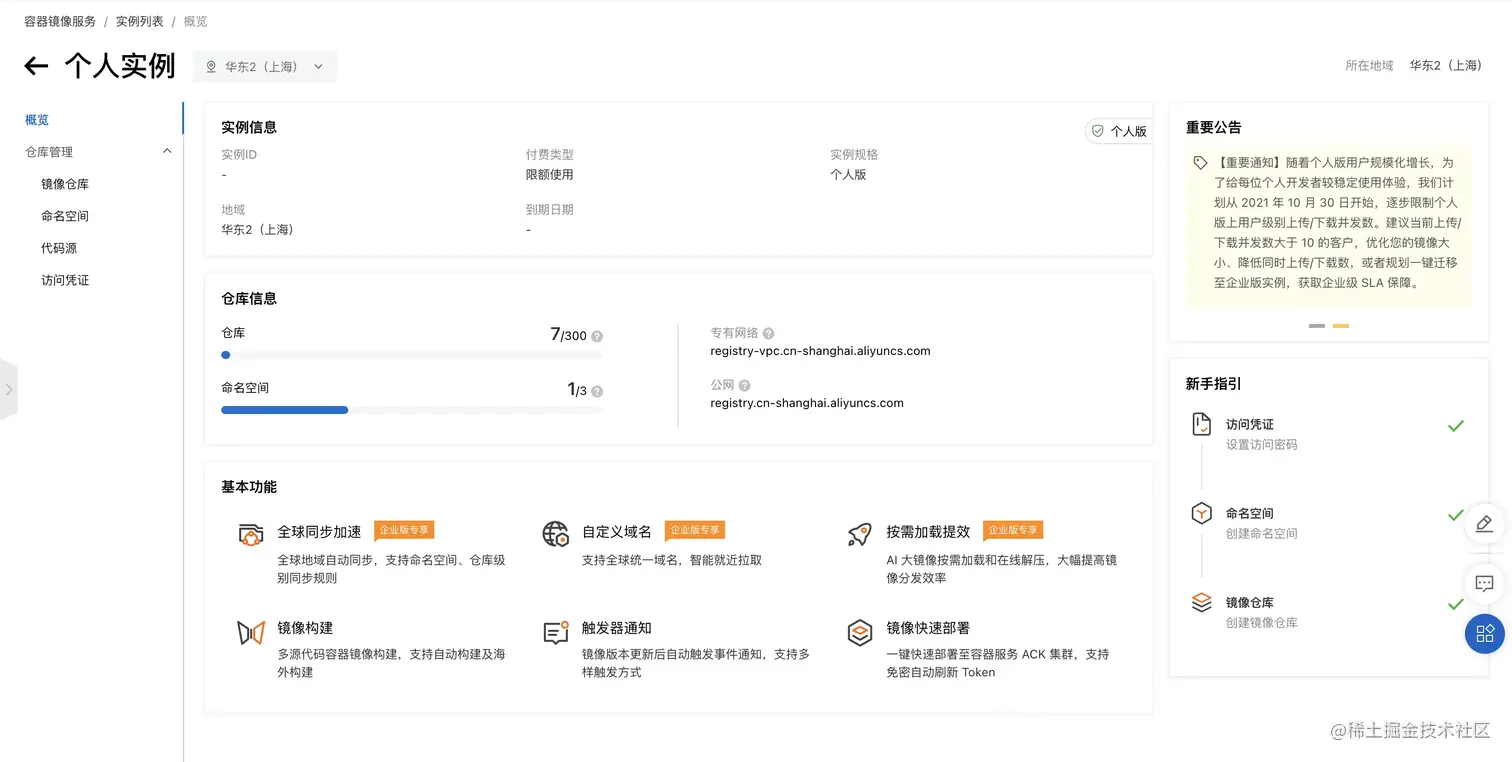Click the 镜像仓库 guide step icon

pos(1202,603)
